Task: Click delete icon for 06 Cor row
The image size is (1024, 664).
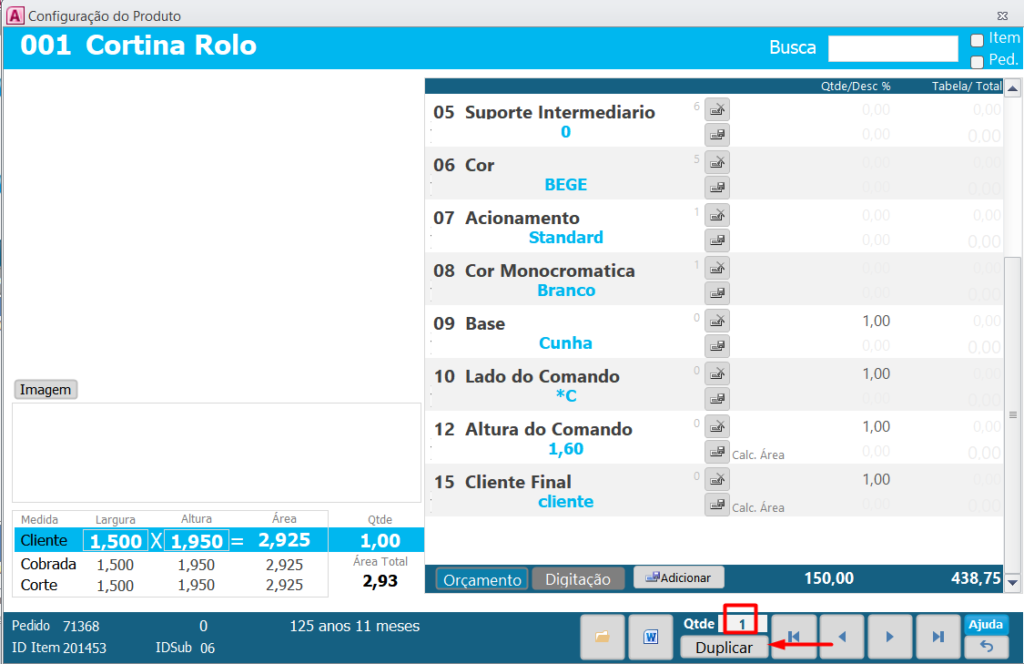Action: click(x=717, y=162)
